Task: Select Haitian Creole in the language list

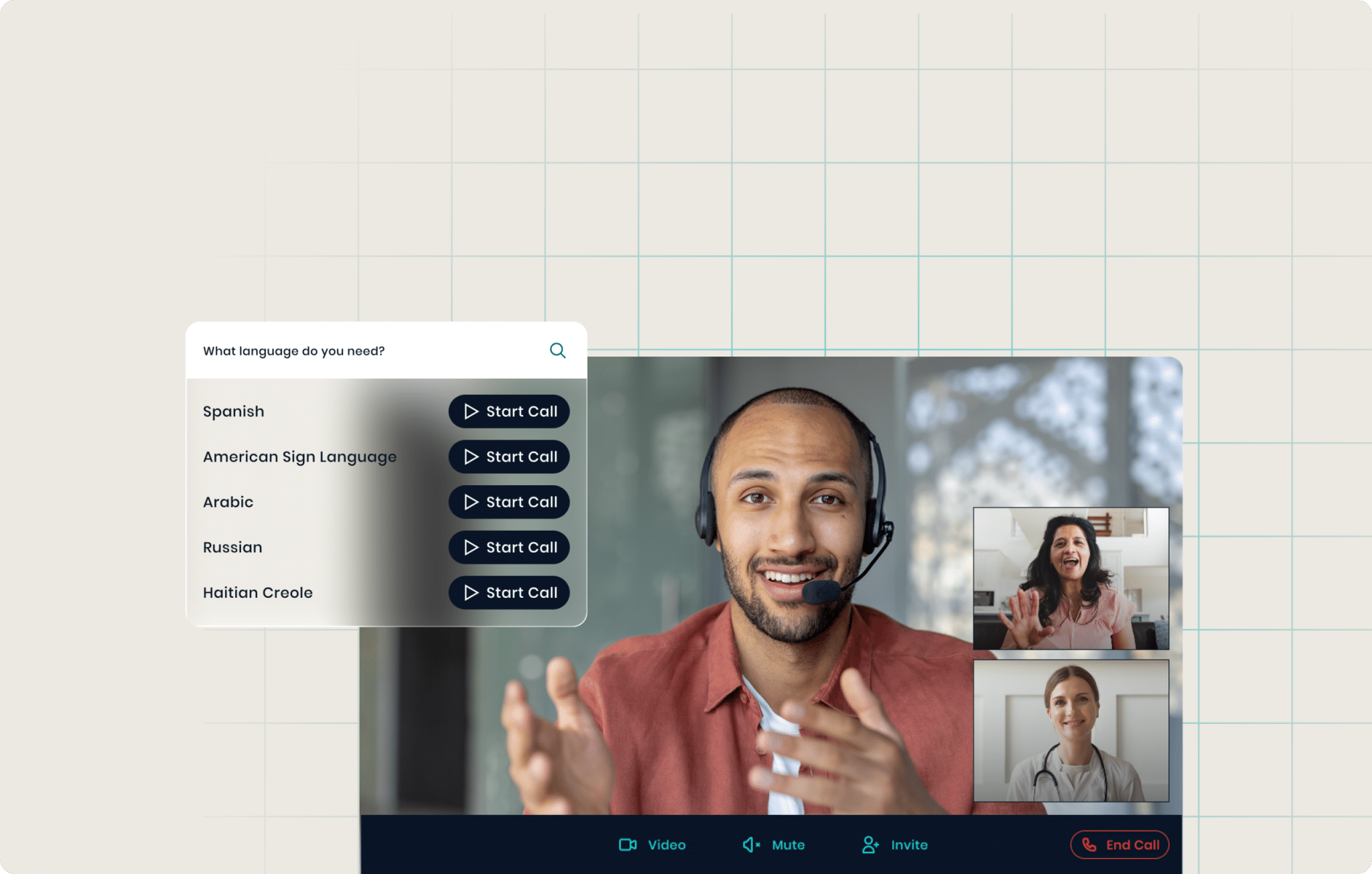Action: (258, 592)
